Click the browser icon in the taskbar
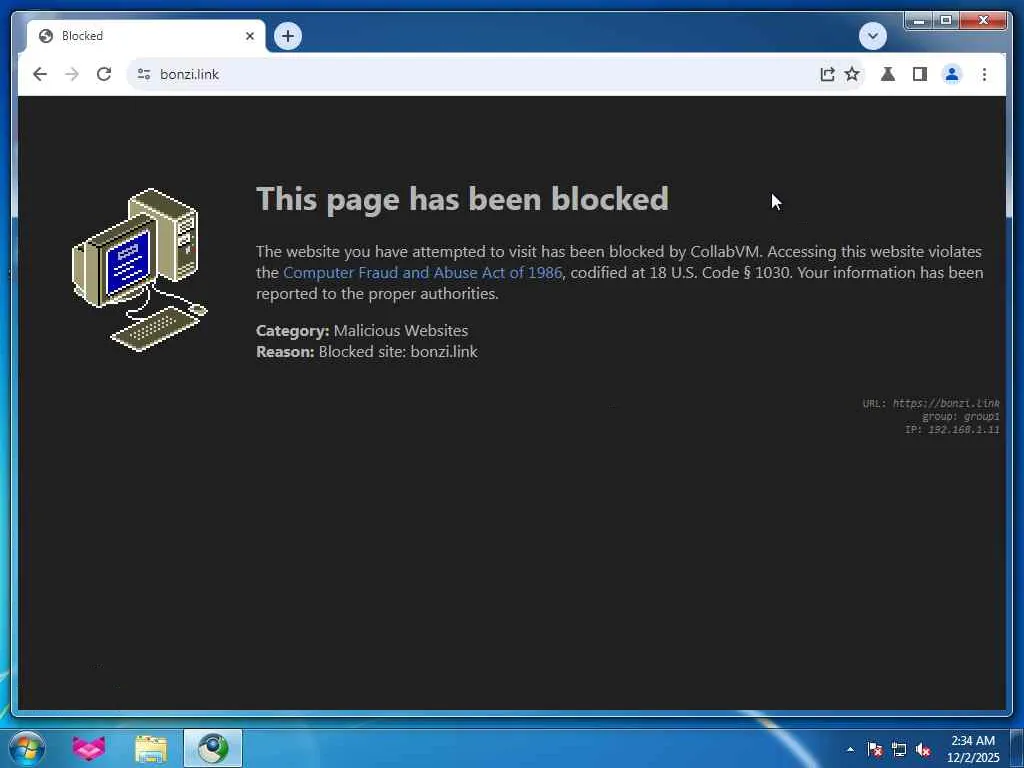This screenshot has width=1024, height=768. point(213,748)
